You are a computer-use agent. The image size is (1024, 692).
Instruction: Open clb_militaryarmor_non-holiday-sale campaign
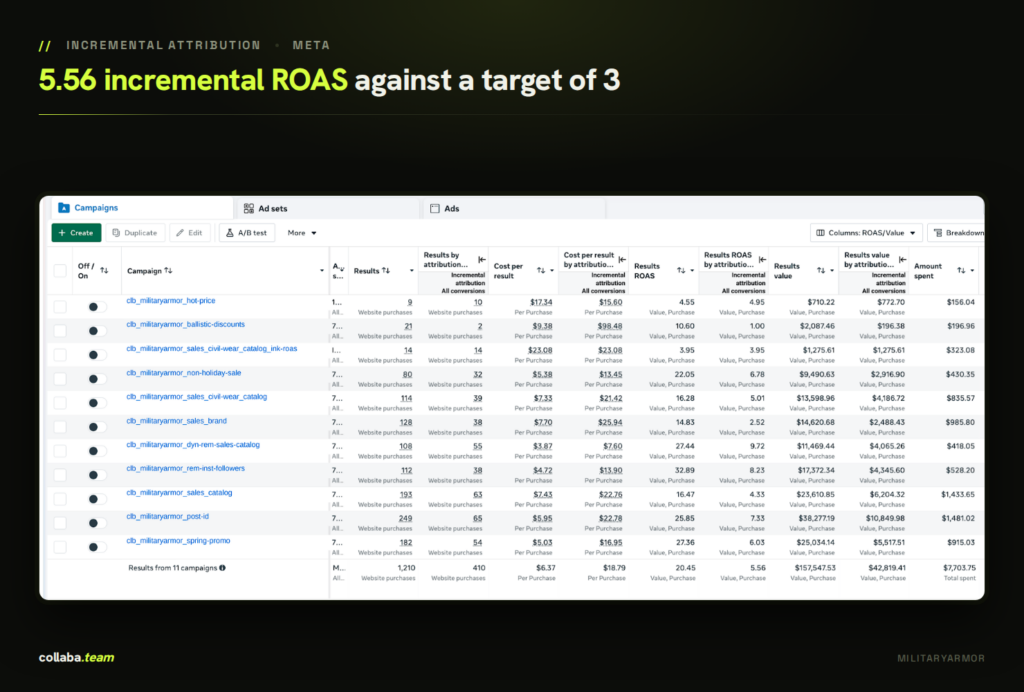tap(184, 373)
